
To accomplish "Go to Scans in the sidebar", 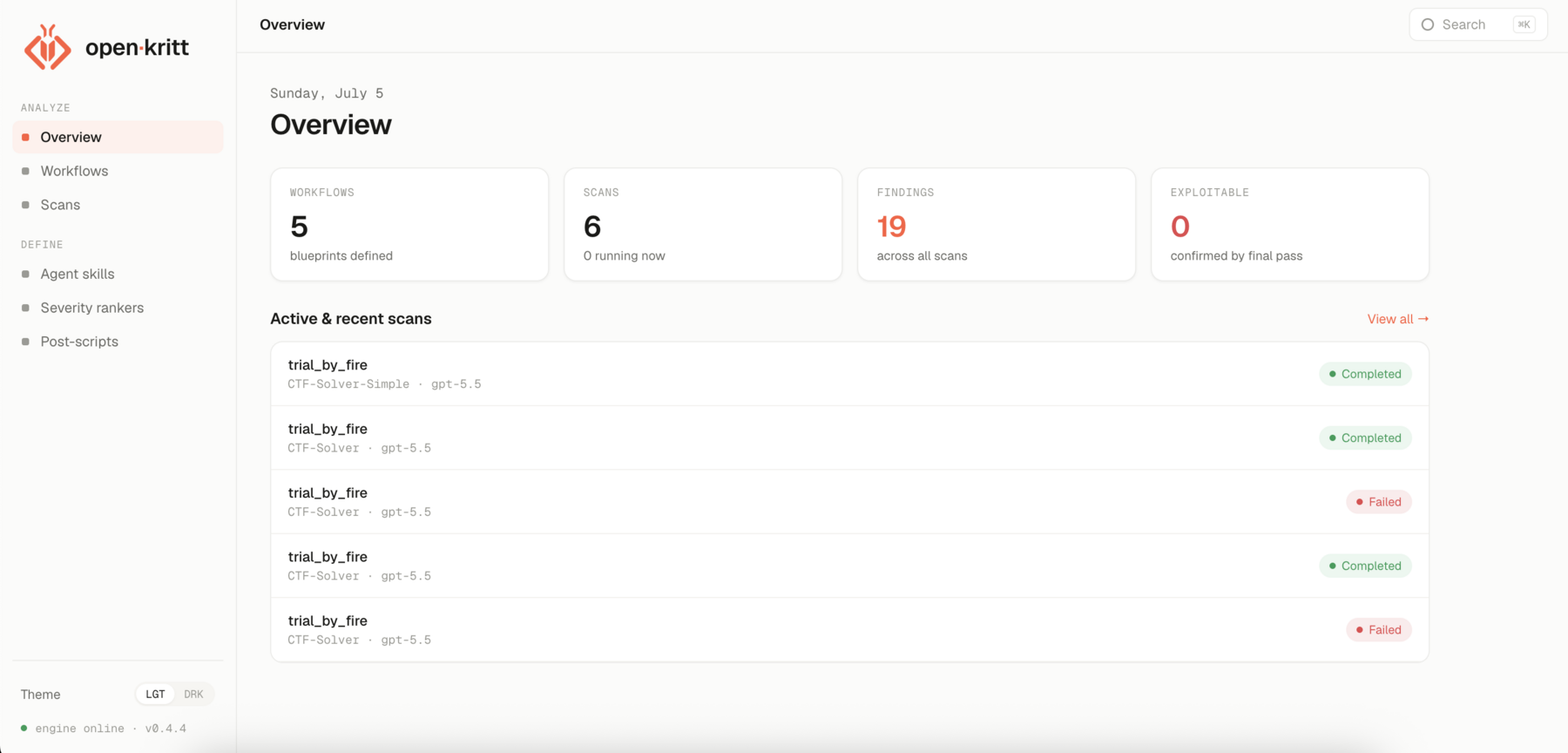I will click(118, 205).
